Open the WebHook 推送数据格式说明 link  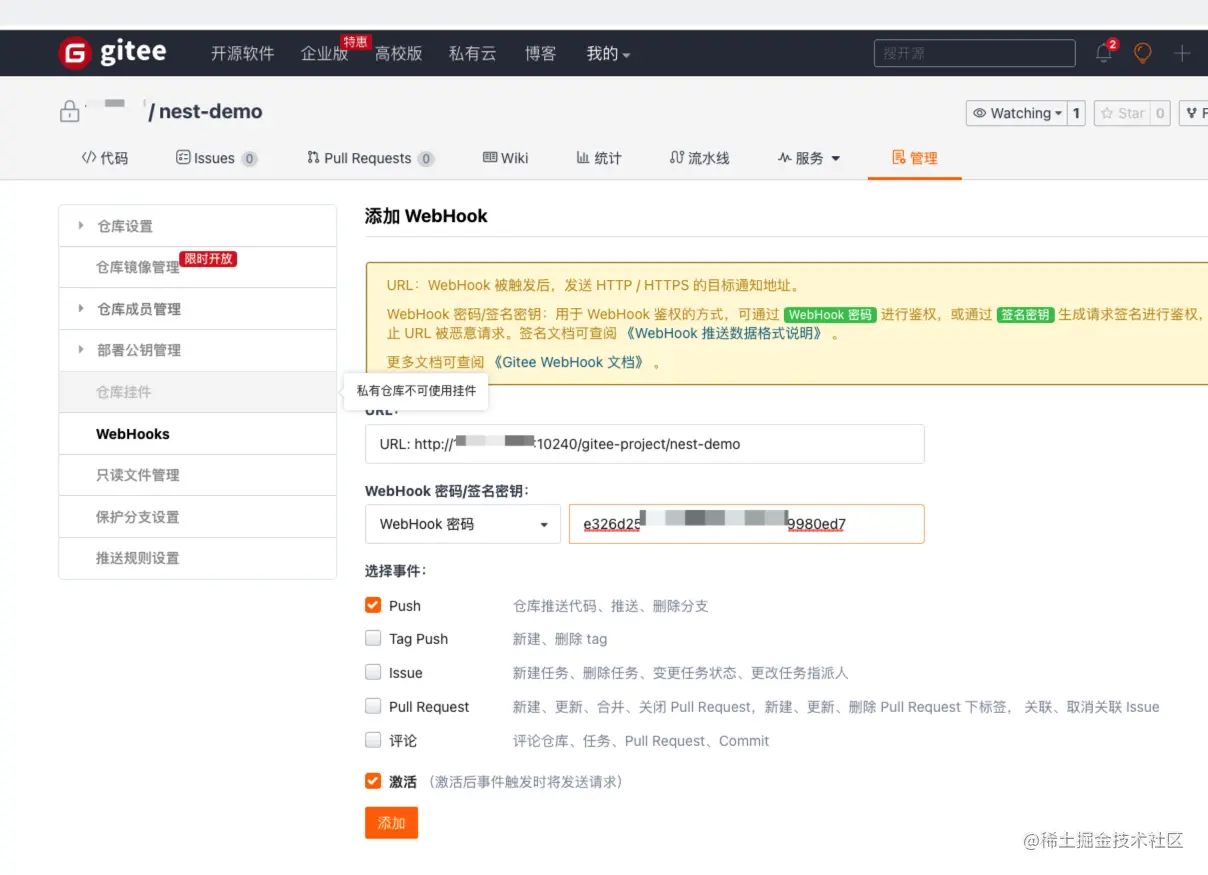(726, 334)
